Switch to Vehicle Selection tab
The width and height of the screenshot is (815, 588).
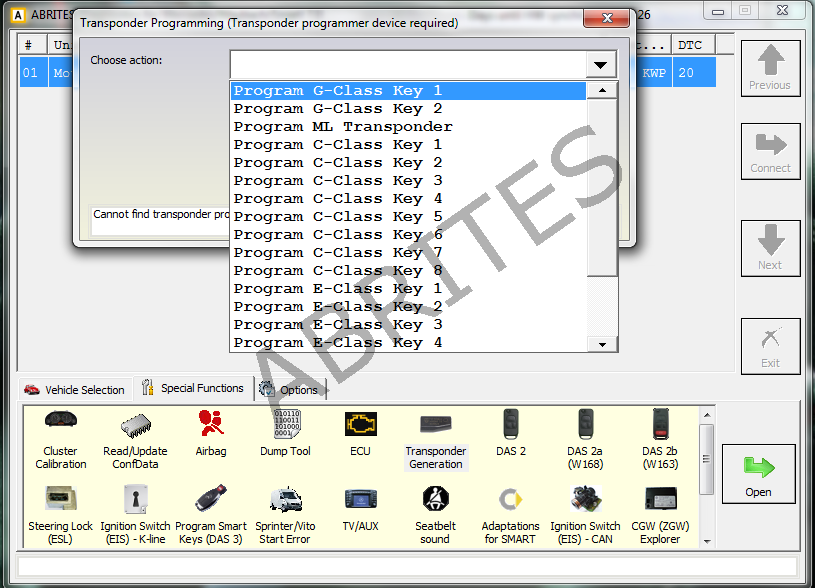(x=75, y=389)
